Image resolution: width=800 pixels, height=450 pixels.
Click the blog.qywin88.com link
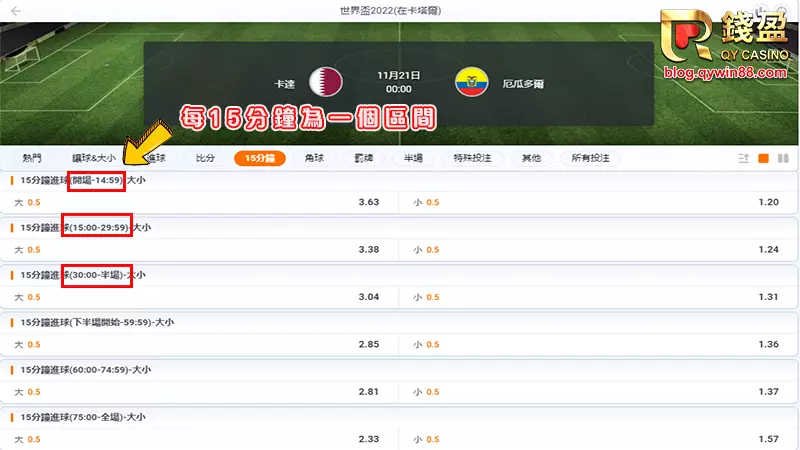[x=723, y=73]
